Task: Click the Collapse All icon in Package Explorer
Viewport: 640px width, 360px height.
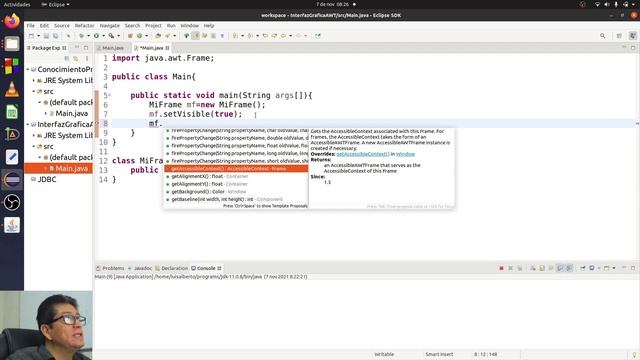Action: point(67,58)
